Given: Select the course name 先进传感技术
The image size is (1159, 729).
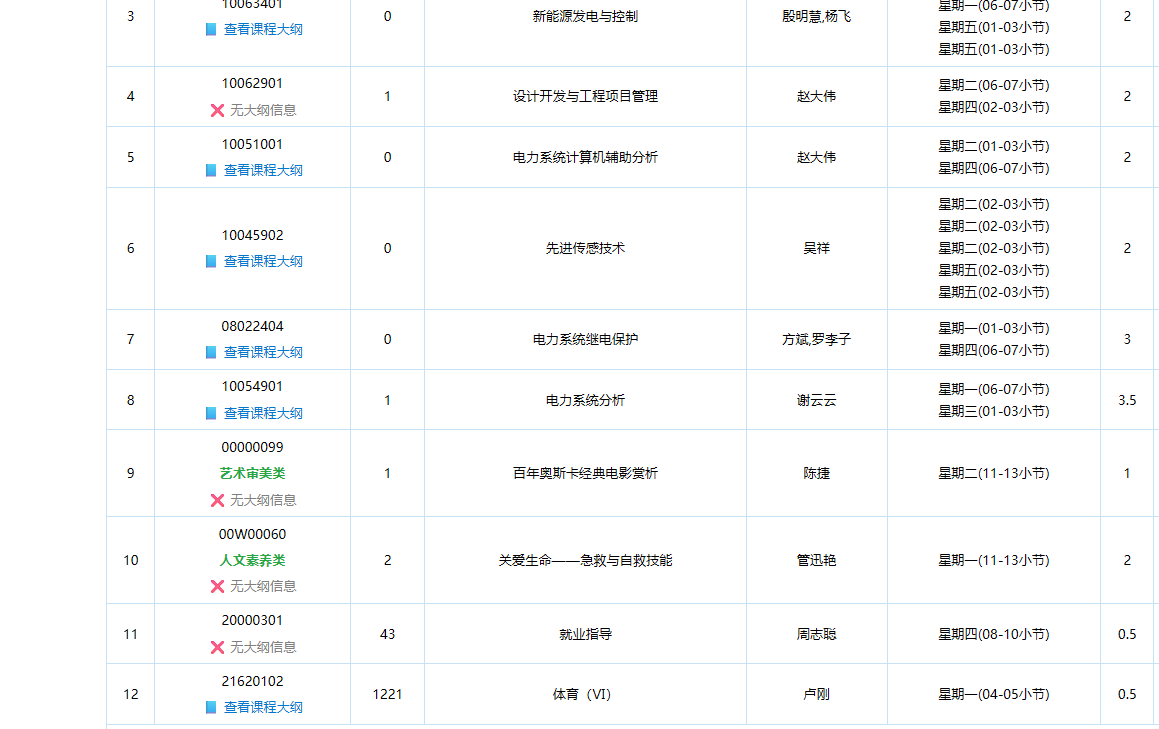Looking at the screenshot, I should click(586, 248).
